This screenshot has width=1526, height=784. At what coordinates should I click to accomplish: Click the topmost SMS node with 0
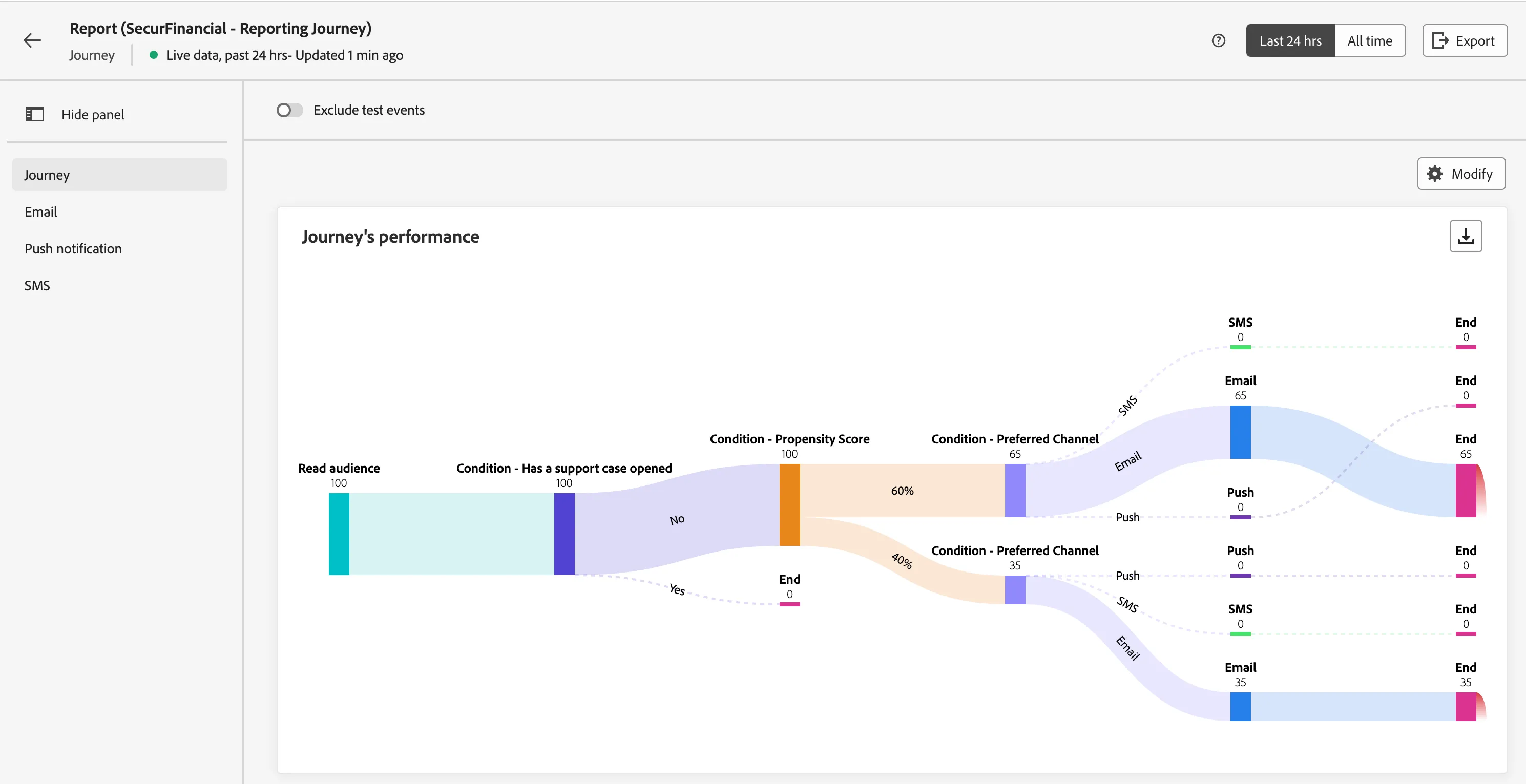tap(1241, 347)
